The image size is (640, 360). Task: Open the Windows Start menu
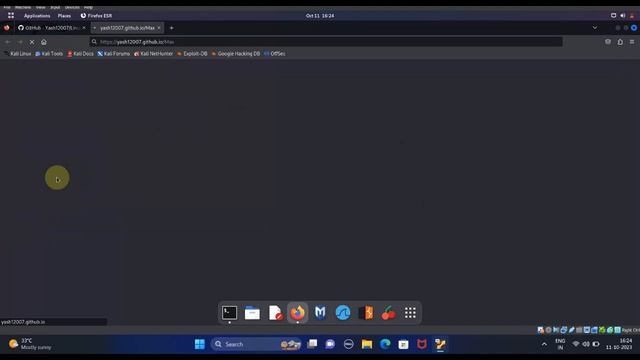[x=200, y=344]
